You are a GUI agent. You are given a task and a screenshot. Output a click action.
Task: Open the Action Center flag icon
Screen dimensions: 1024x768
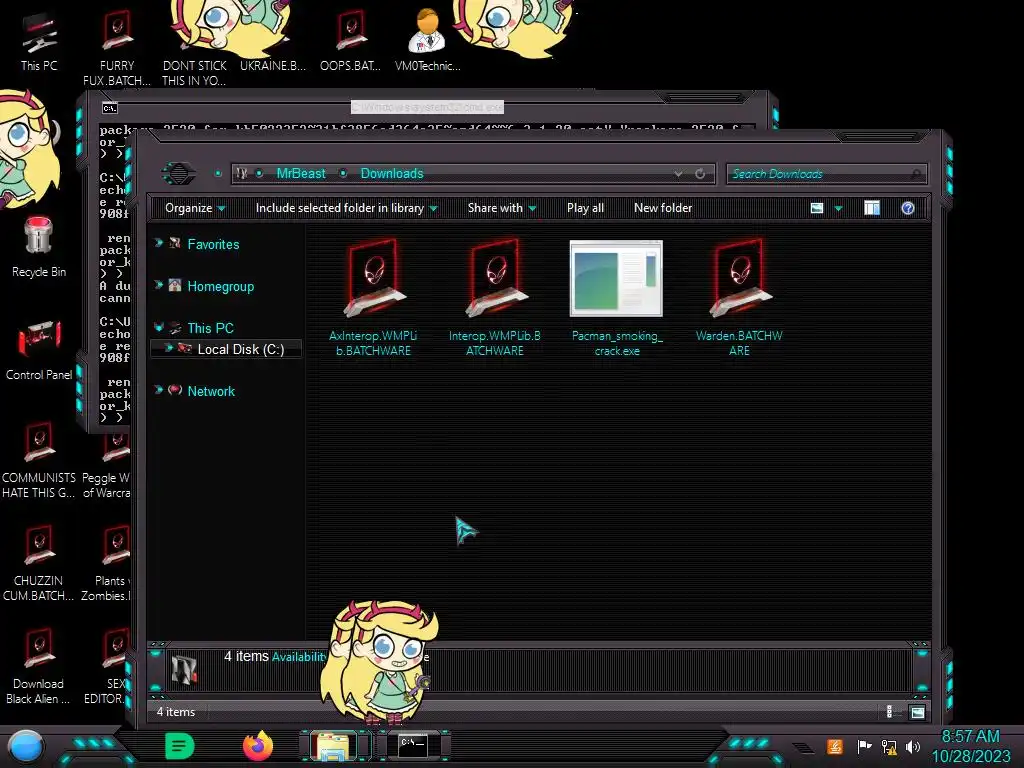pos(864,746)
